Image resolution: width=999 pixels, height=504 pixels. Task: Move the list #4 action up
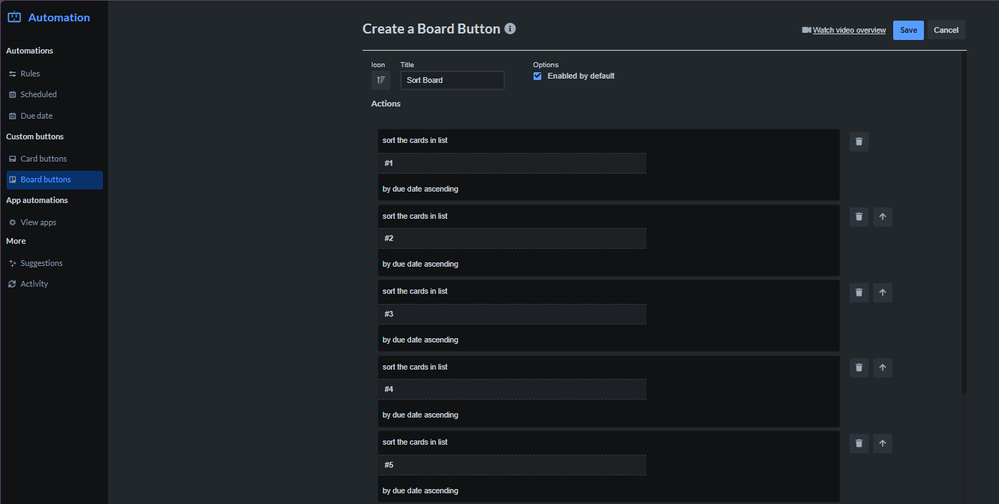click(x=882, y=368)
